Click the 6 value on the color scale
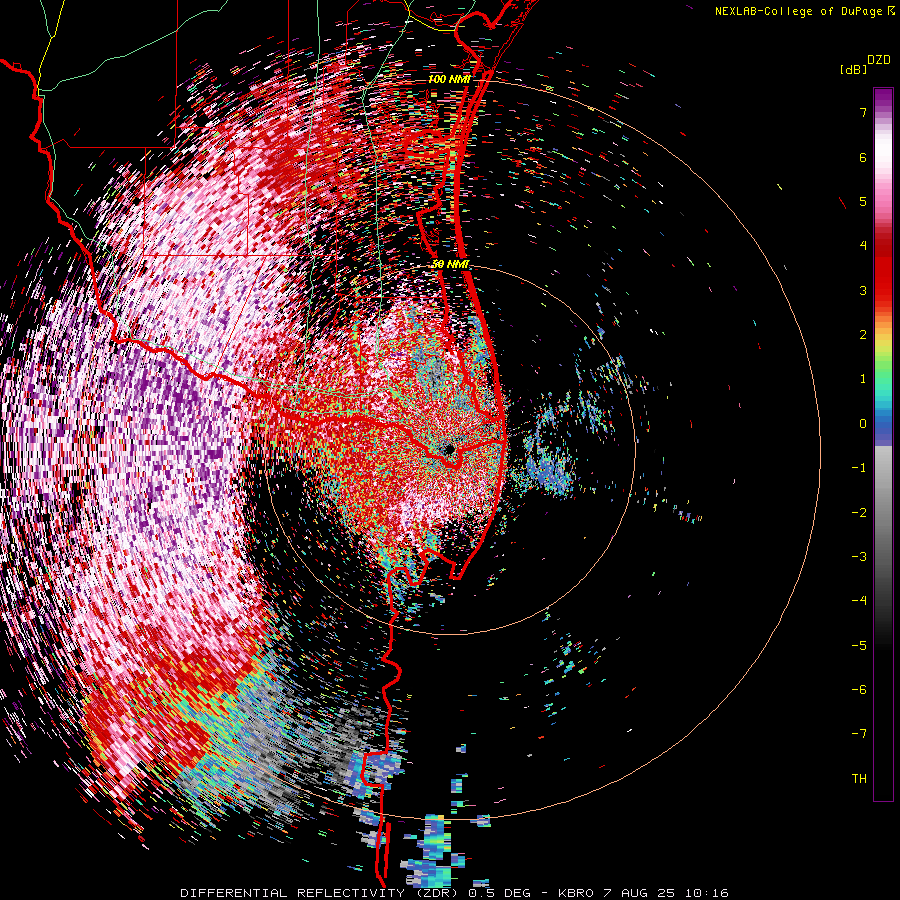Screen dimensions: 900x900 tap(863, 157)
